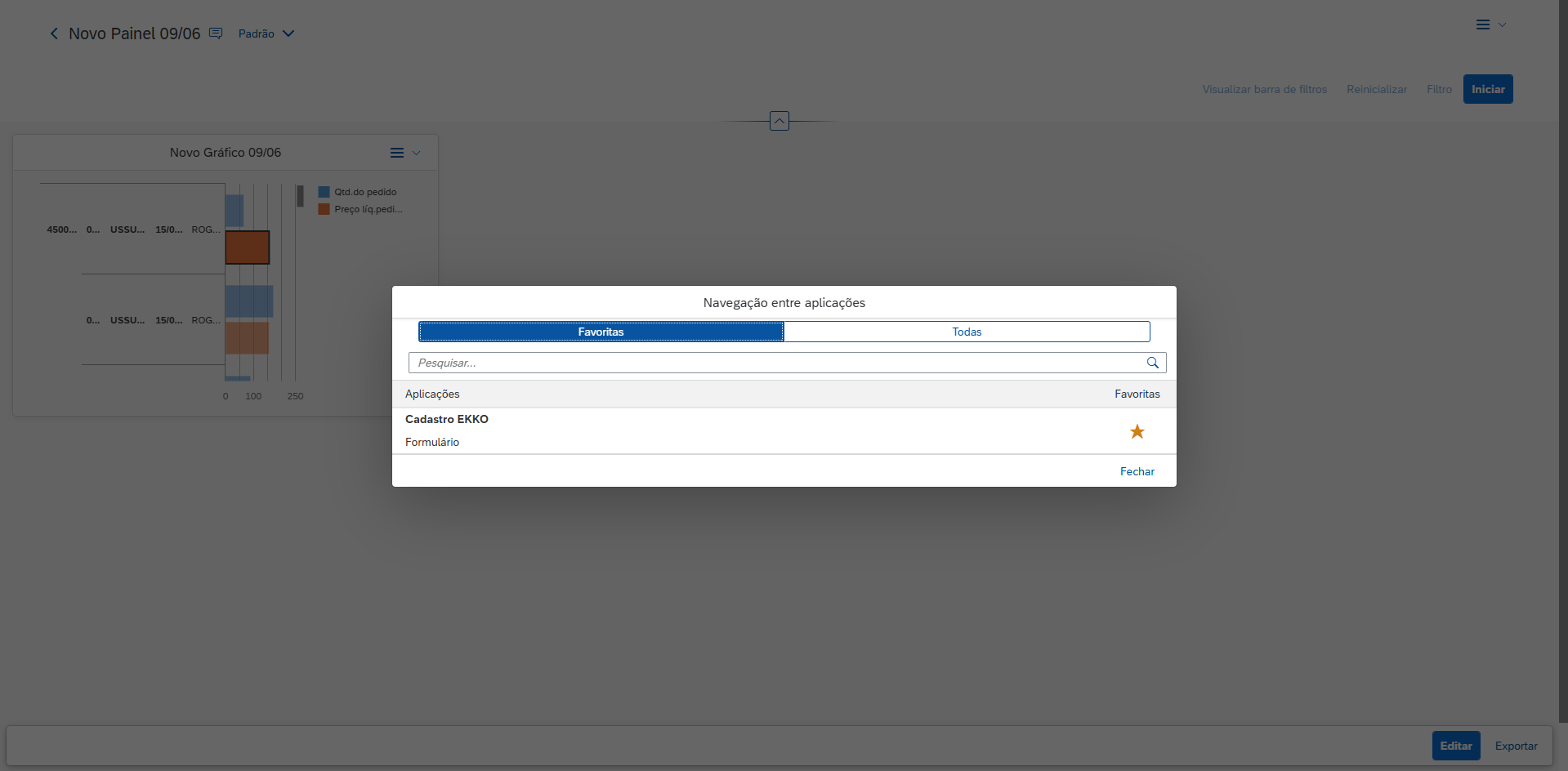Image resolution: width=1568 pixels, height=771 pixels.
Task: Collapse the header with the up-arrow toggle
Action: [x=780, y=121]
